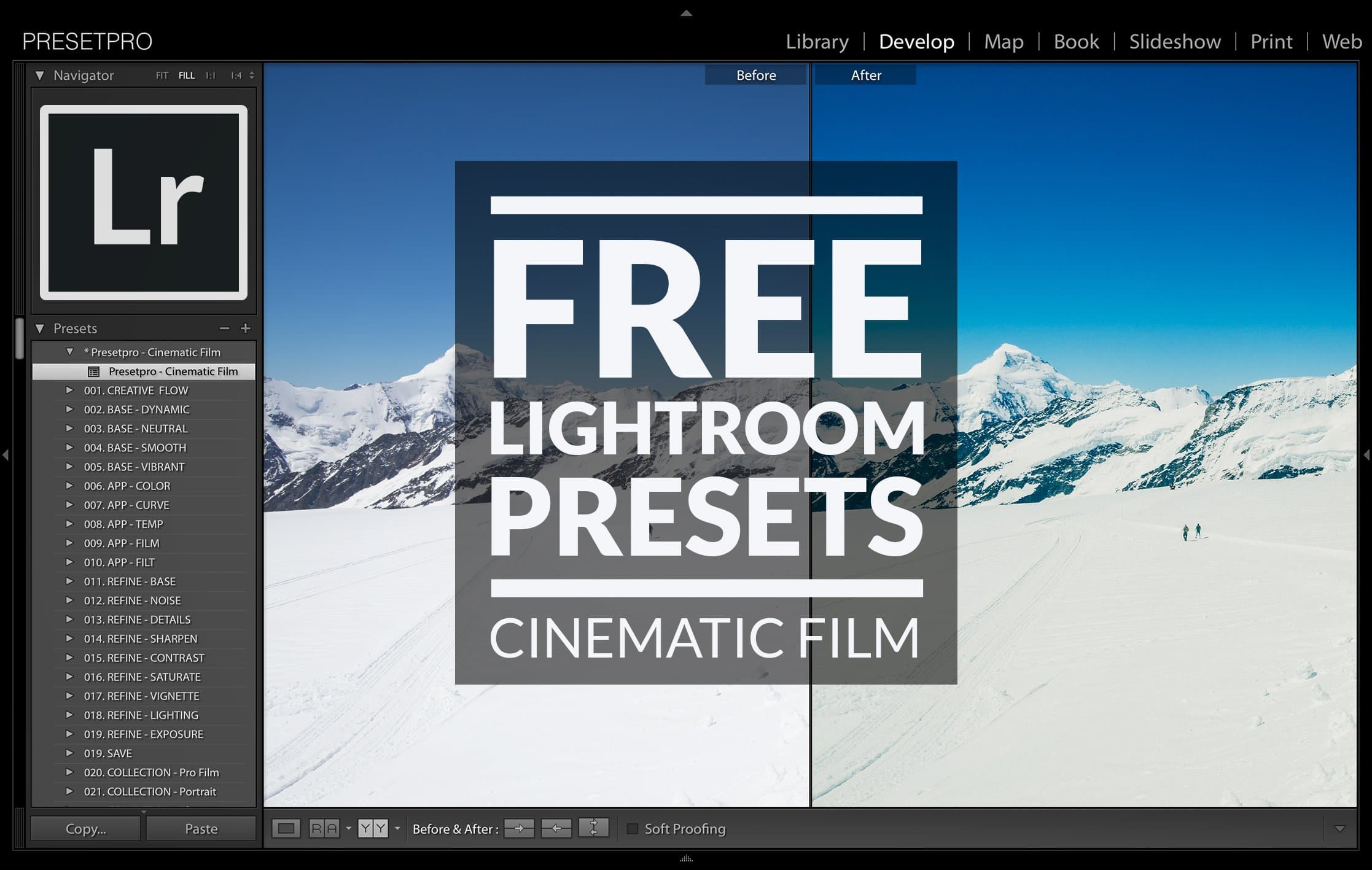The image size is (1372, 870).
Task: Select 020. COLLECTION - Pro Film row
Action: pos(144,772)
